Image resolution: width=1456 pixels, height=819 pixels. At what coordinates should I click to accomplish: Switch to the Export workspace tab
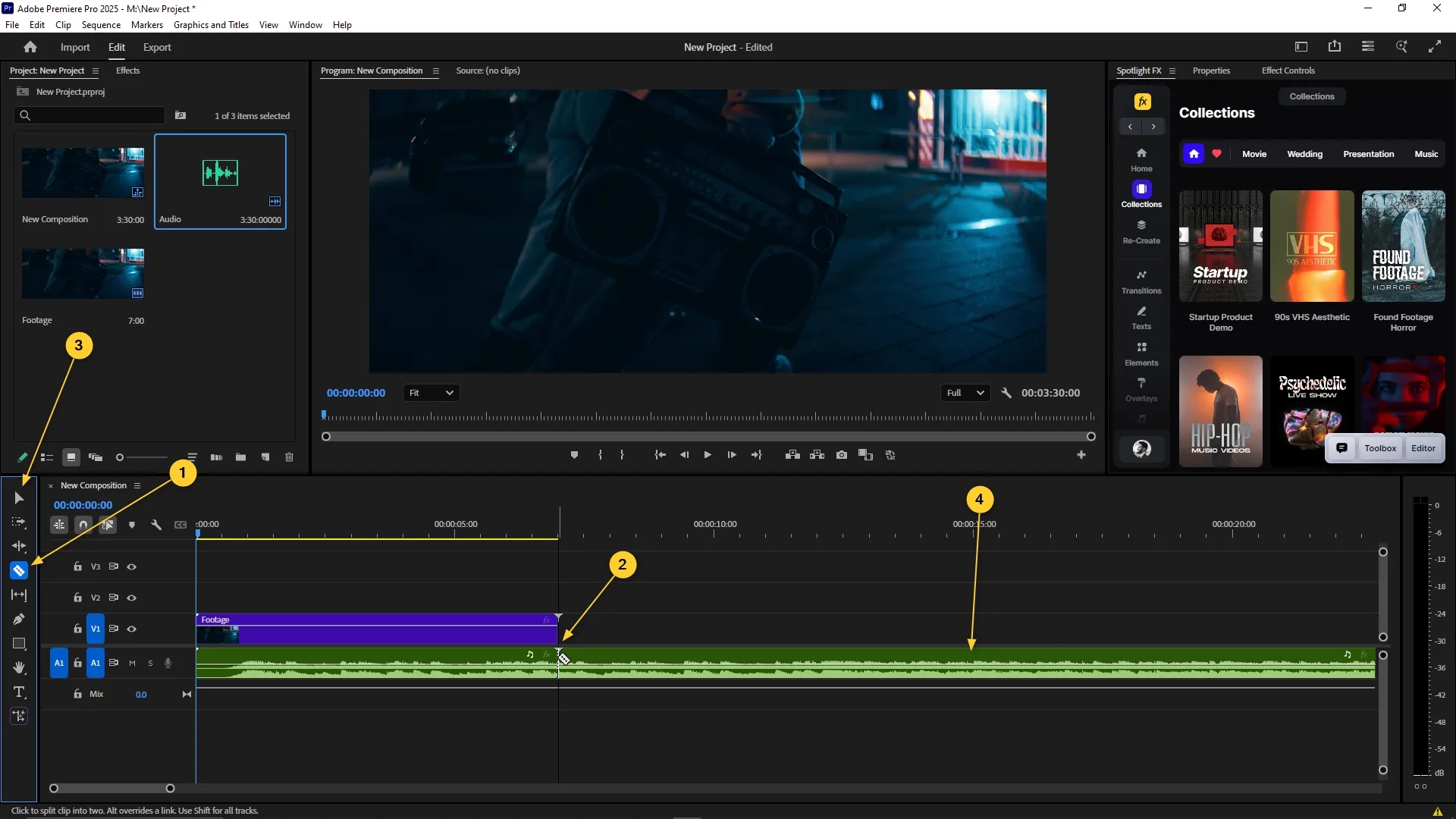point(157,47)
